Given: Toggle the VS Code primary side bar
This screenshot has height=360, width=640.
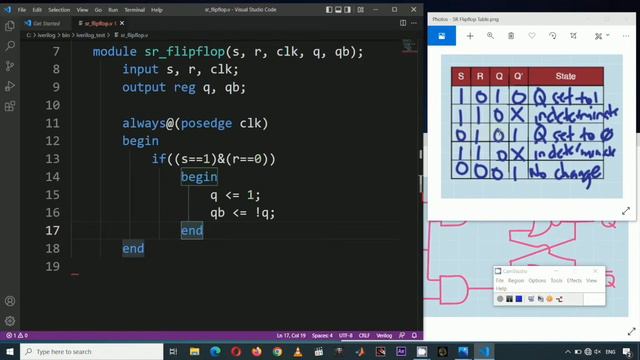Looking at the screenshot, I should [x=329, y=9].
